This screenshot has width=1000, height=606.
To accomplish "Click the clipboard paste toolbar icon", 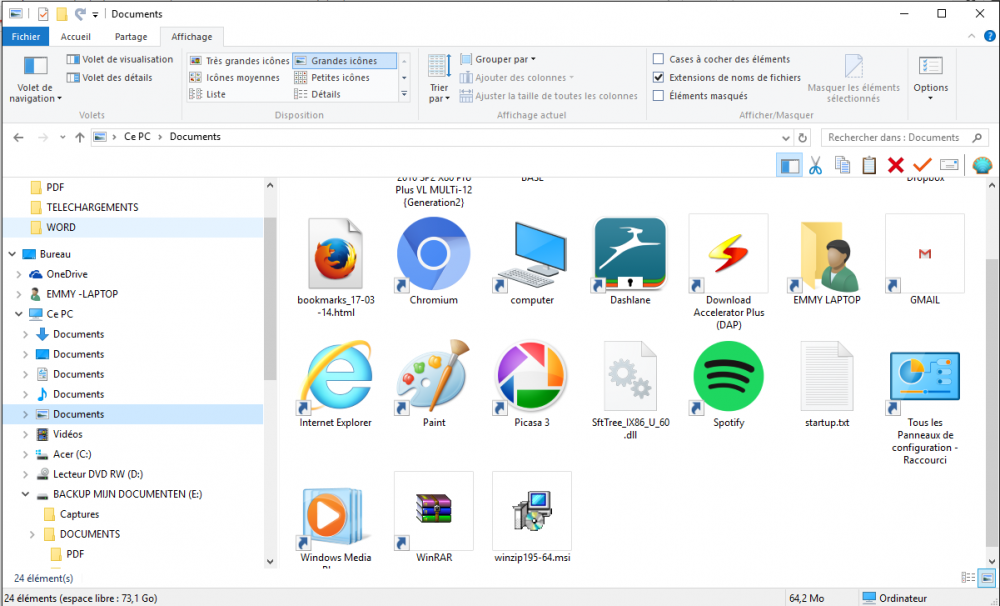I will [869, 165].
